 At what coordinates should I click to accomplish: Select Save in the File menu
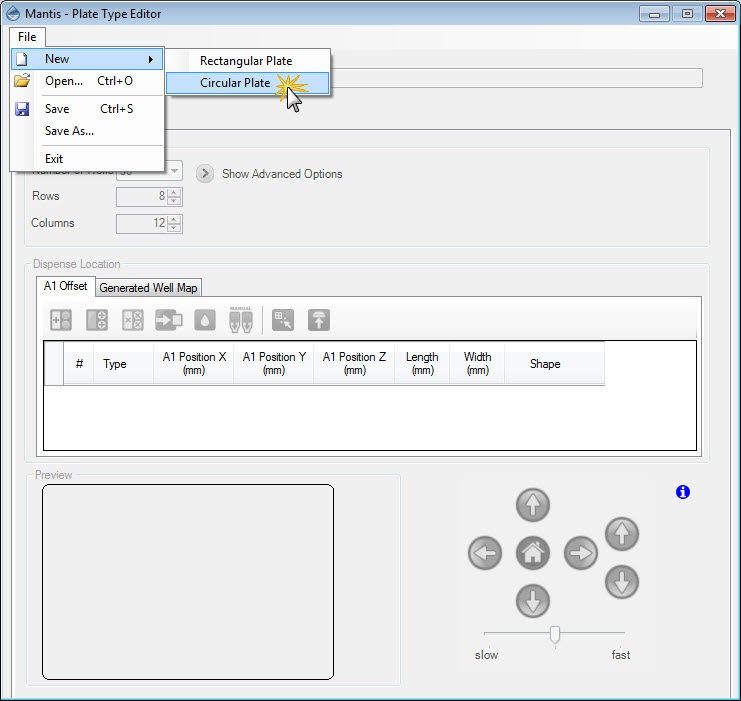[87, 109]
